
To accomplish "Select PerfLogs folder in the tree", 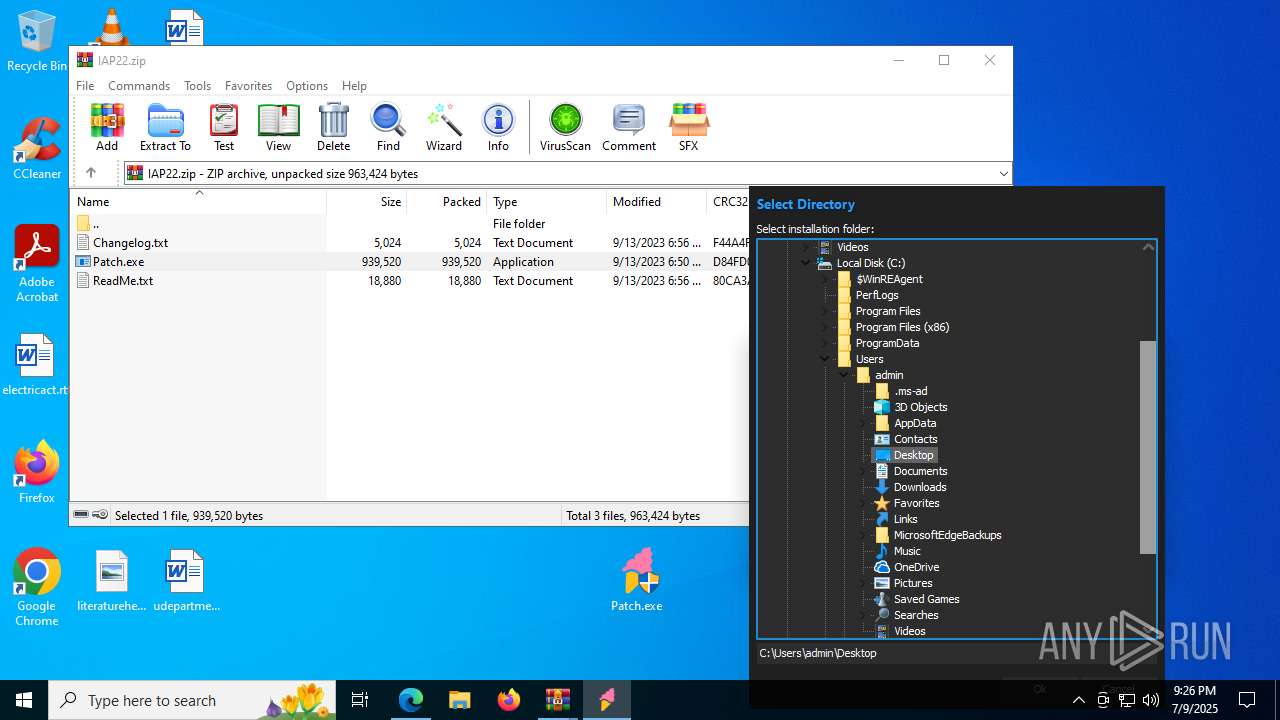I will click(877, 295).
